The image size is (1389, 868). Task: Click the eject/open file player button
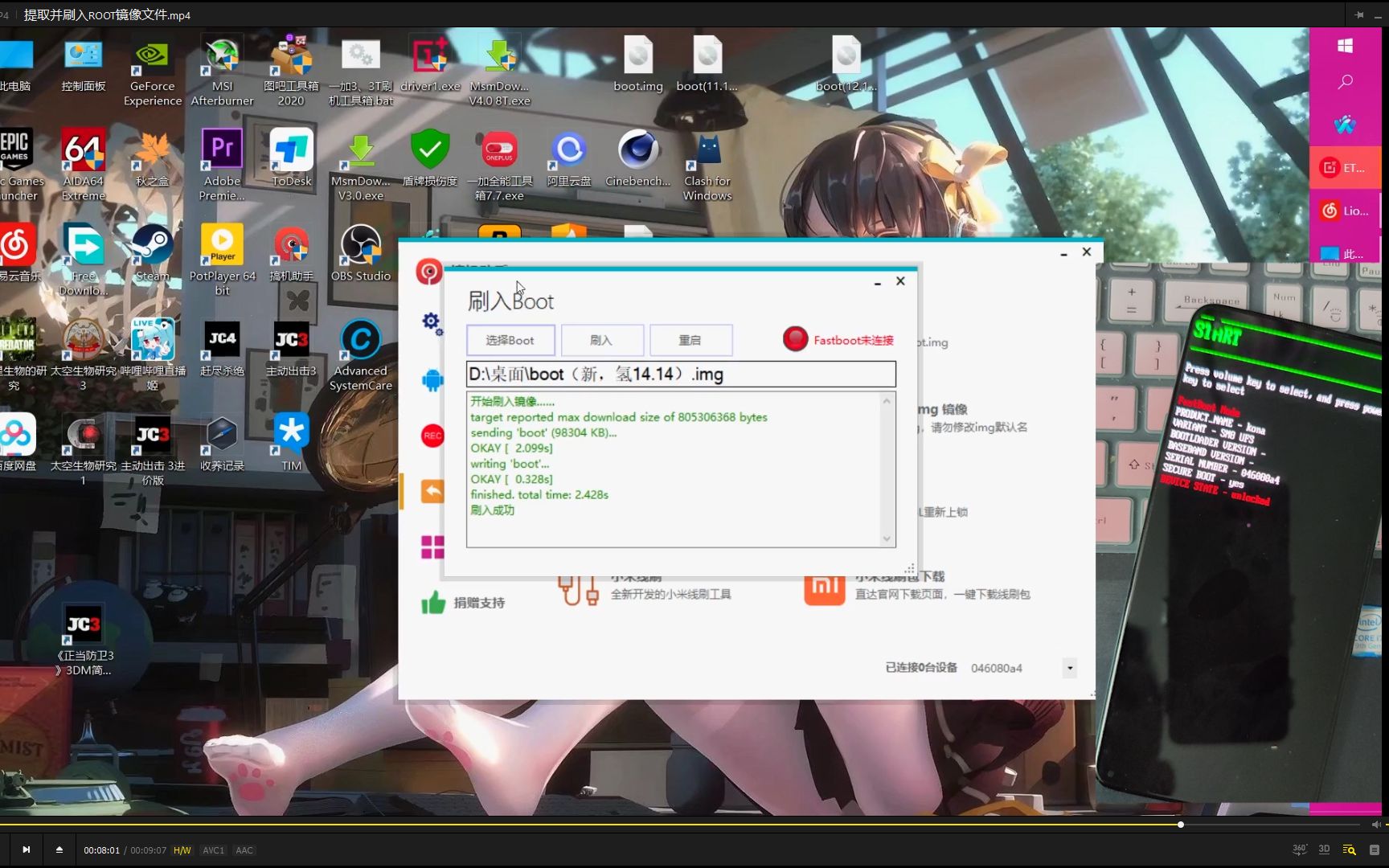(x=59, y=850)
